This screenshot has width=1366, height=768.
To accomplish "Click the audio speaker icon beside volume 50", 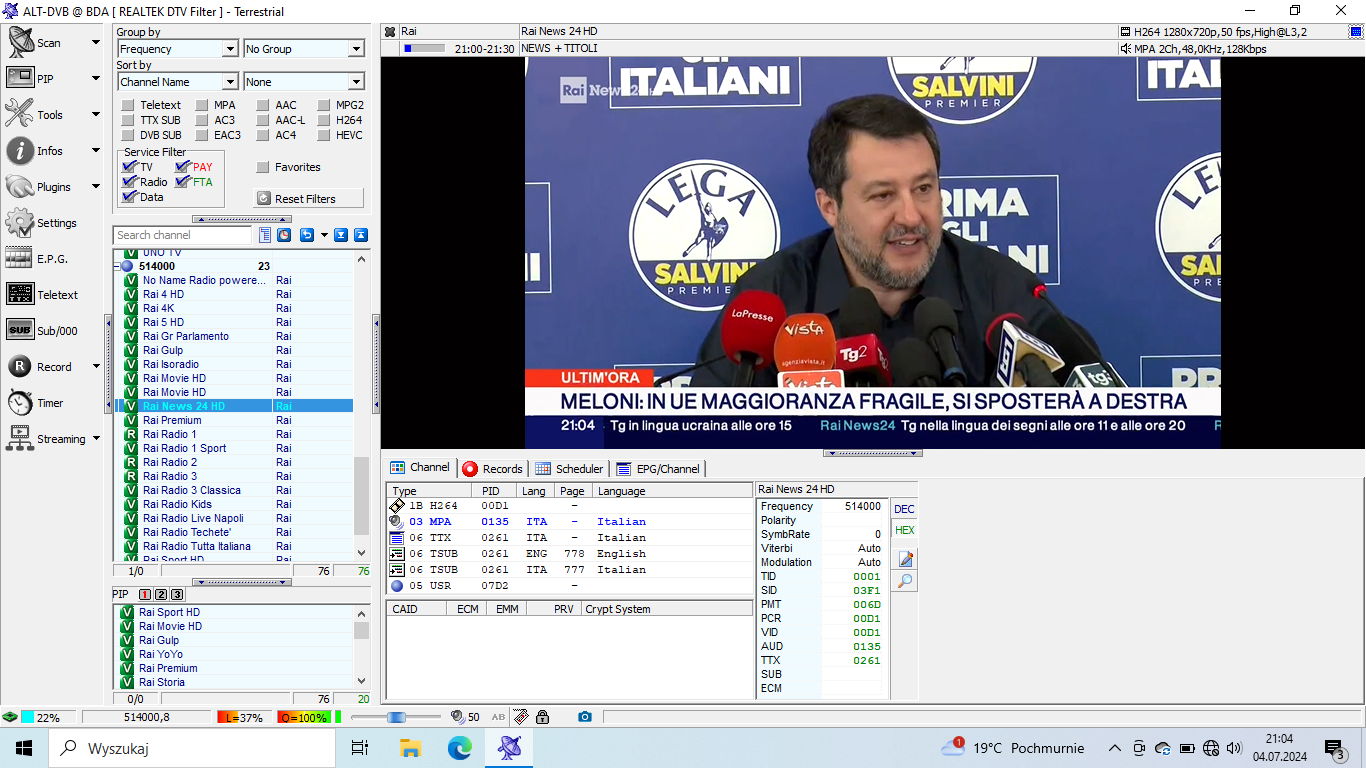I will coord(457,717).
